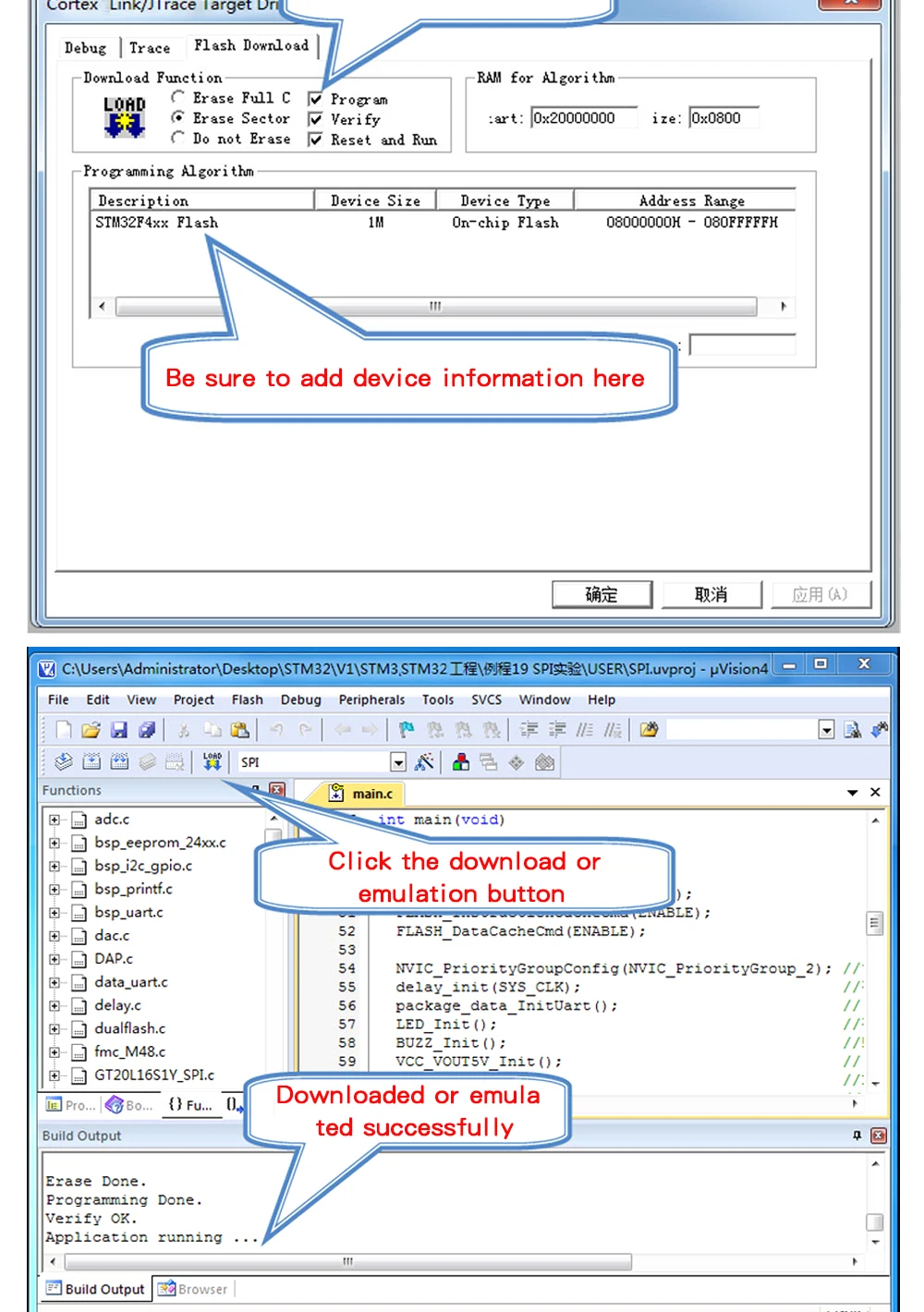Toggle the Program checkbox
The image size is (924, 1312).
315,99
